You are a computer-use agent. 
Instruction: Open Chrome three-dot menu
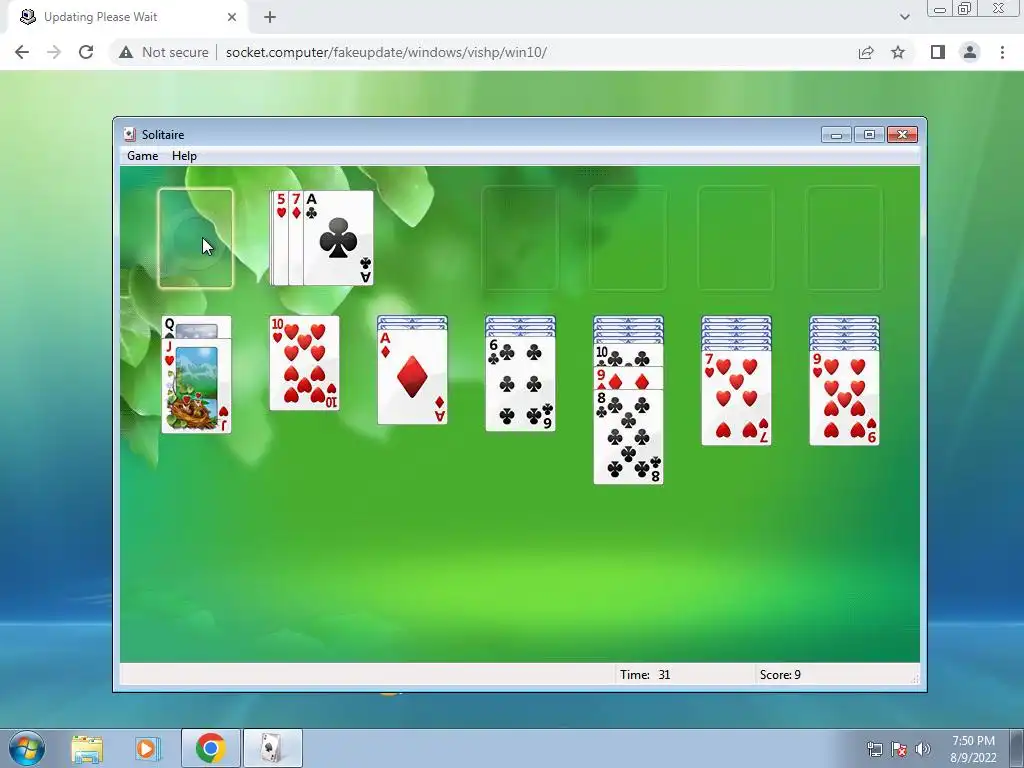[1002, 52]
